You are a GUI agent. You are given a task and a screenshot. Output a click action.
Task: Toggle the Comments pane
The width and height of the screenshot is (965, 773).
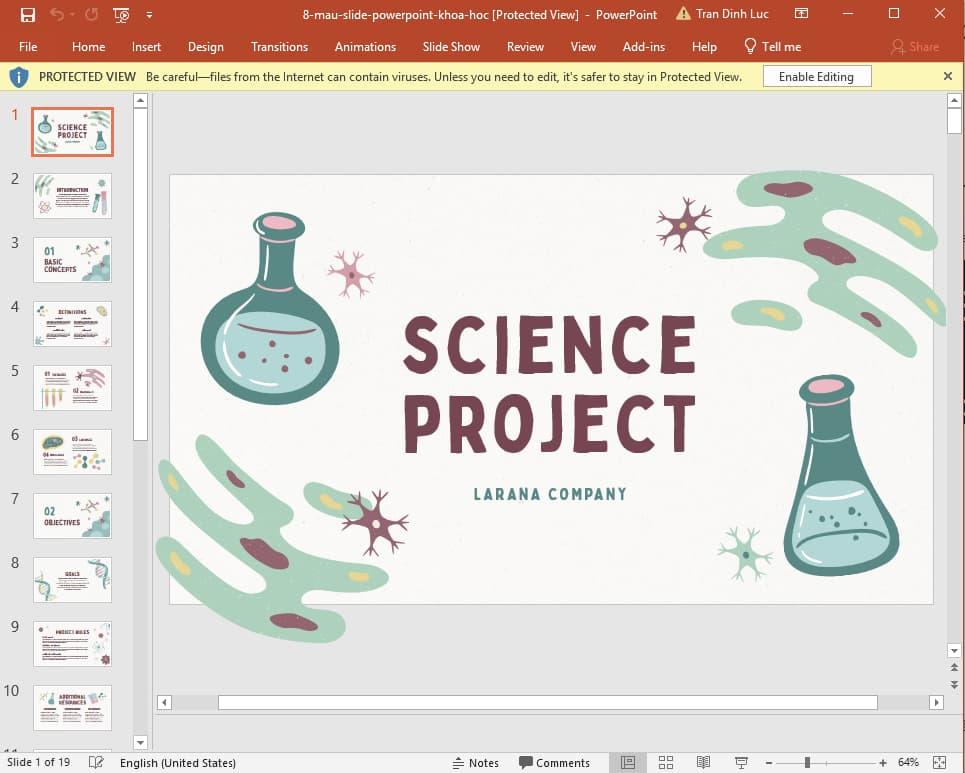(x=554, y=763)
